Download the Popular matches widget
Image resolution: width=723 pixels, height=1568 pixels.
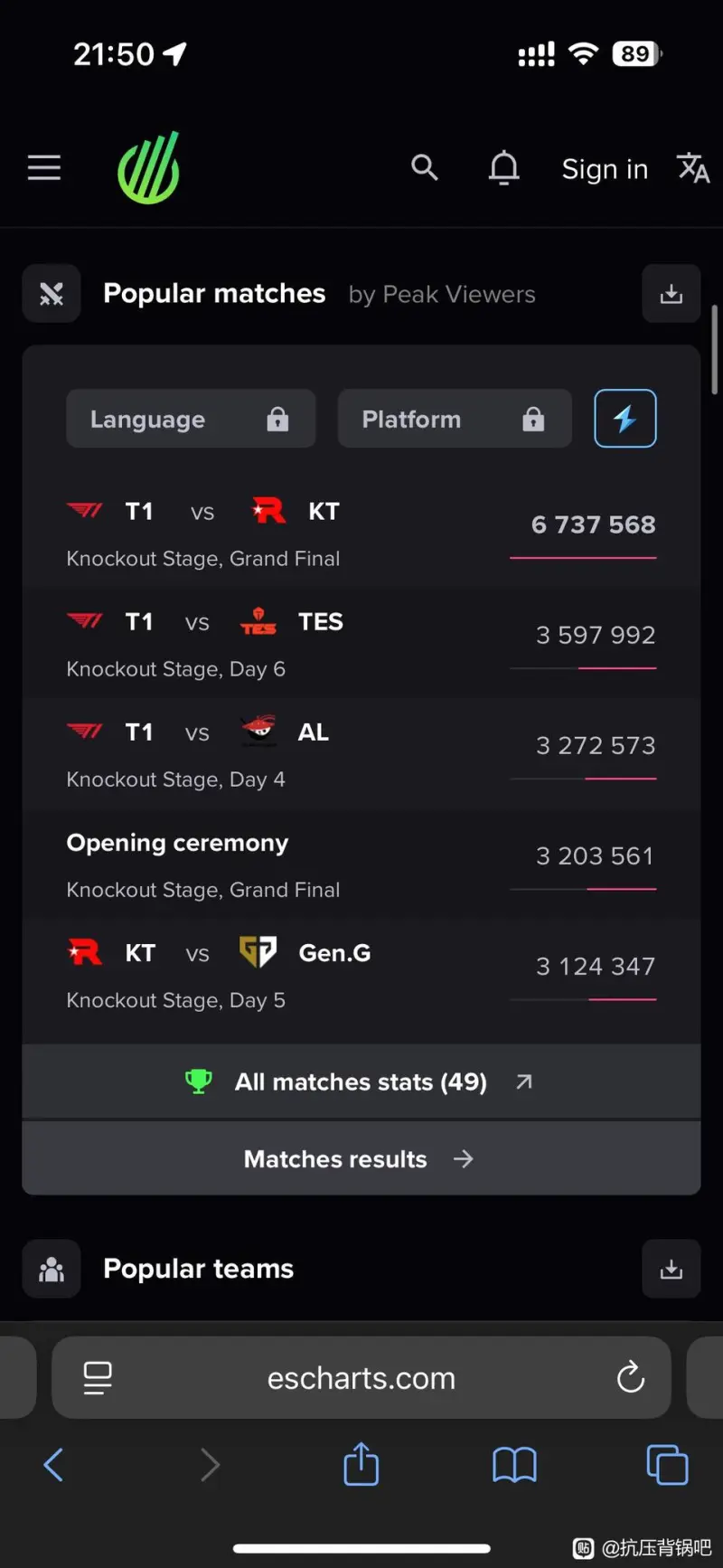(x=671, y=294)
